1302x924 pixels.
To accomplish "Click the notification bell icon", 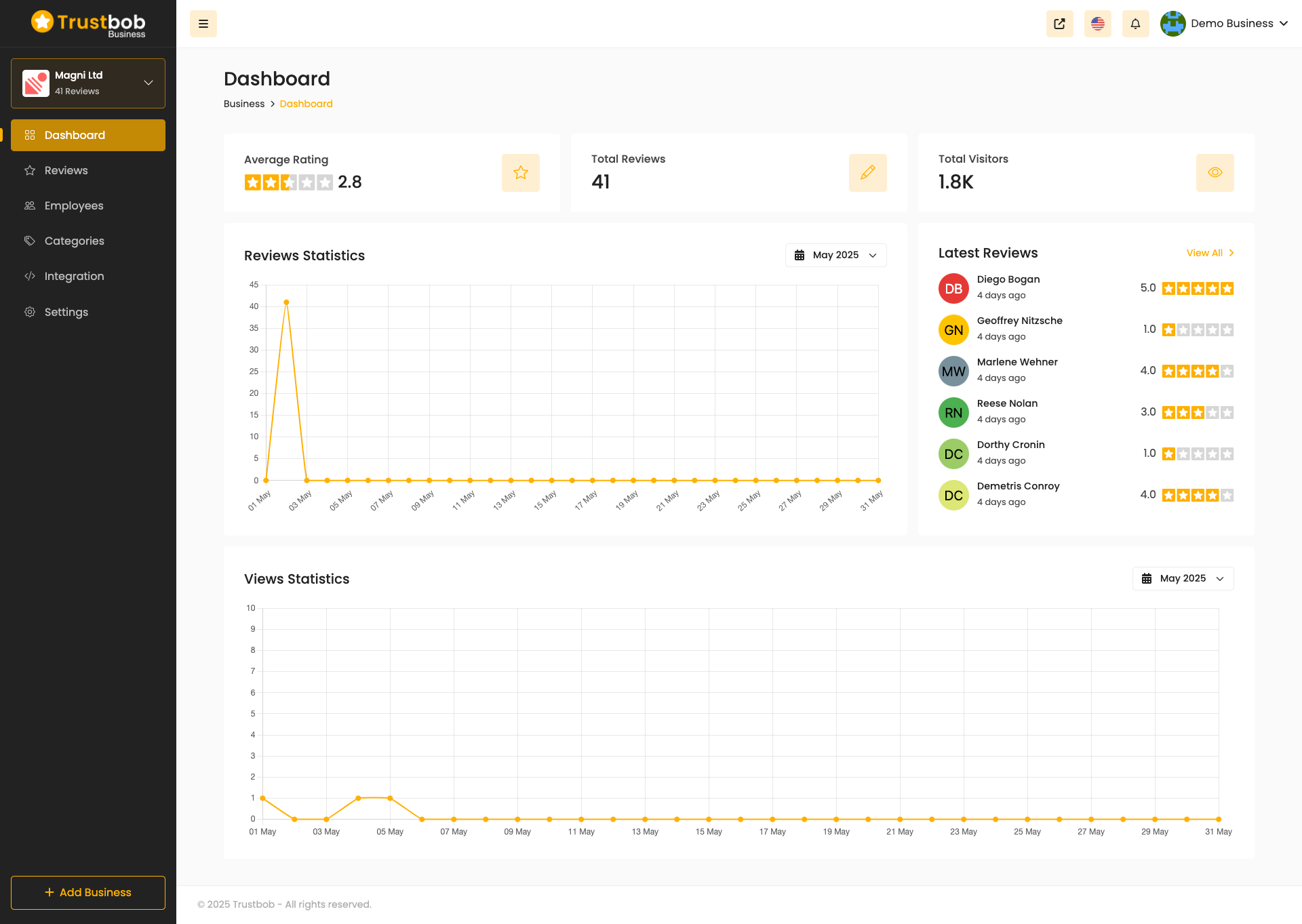I will [x=1135, y=24].
